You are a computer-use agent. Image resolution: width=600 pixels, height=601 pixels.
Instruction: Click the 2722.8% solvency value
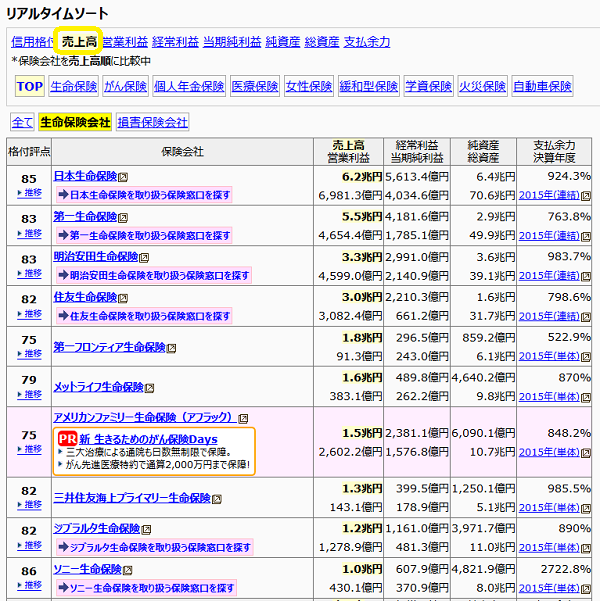coord(565,569)
